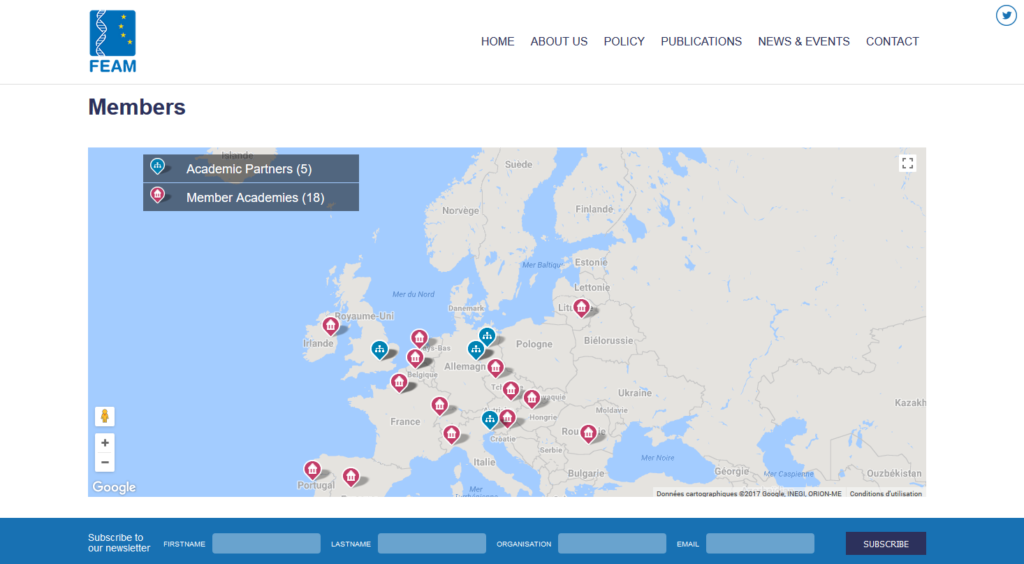The image size is (1024, 564).
Task: Select the Street View pegman icon
Action: point(105,416)
